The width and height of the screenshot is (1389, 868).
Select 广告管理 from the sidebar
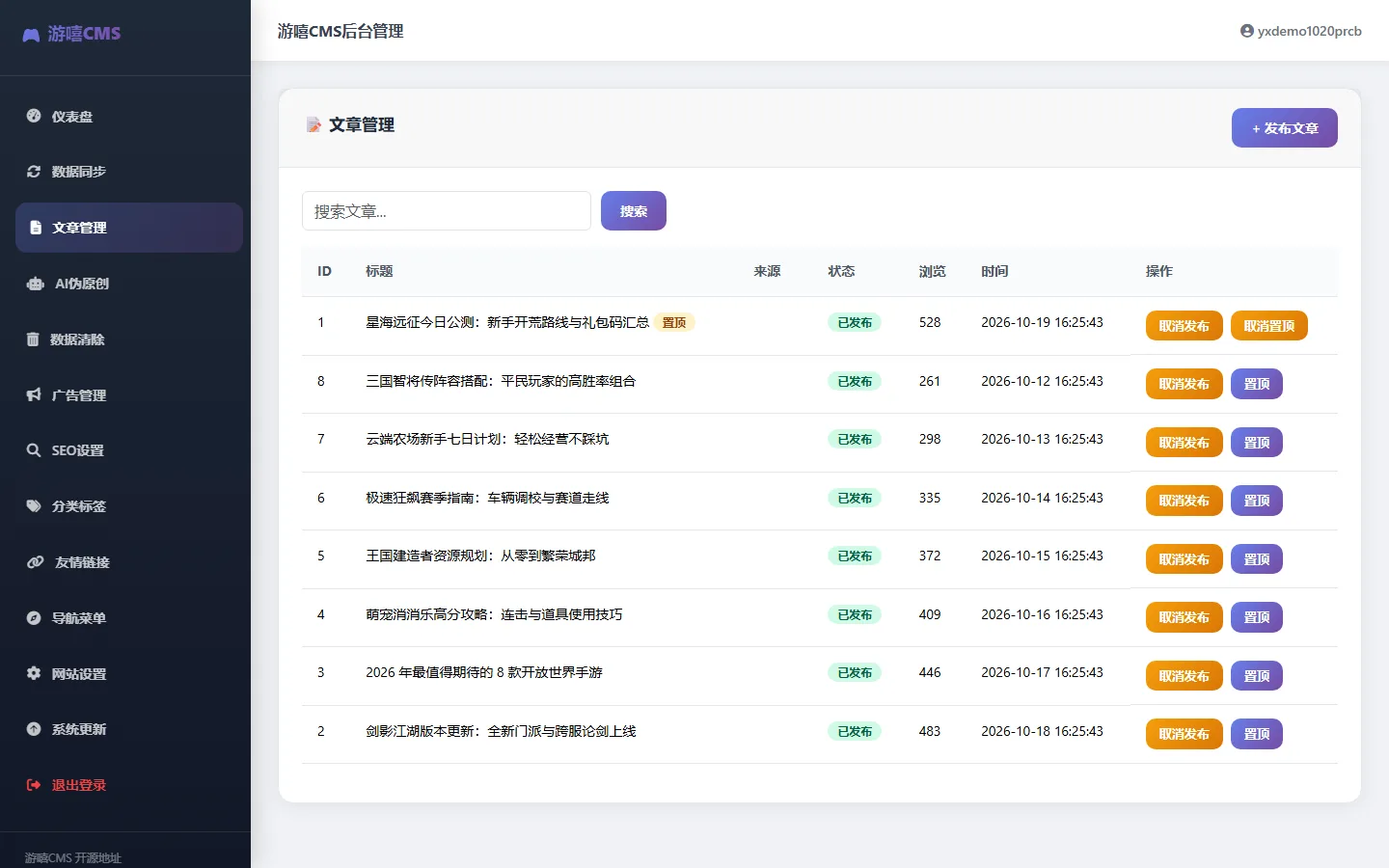pos(129,394)
